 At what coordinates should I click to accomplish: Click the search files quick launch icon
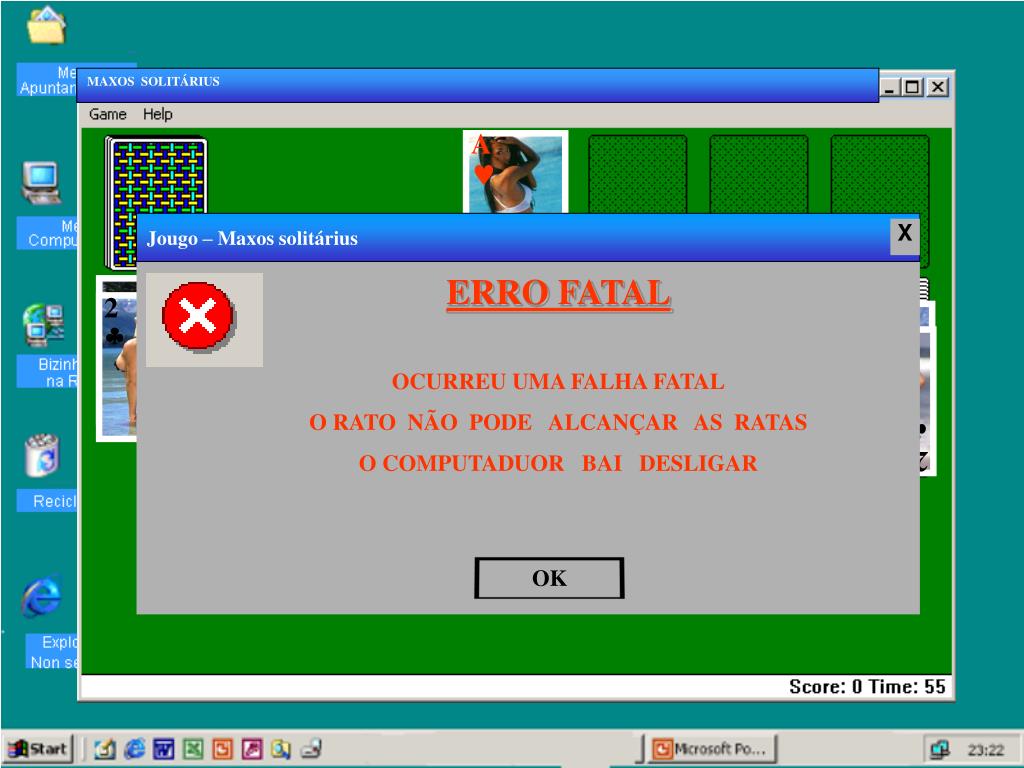(281, 749)
